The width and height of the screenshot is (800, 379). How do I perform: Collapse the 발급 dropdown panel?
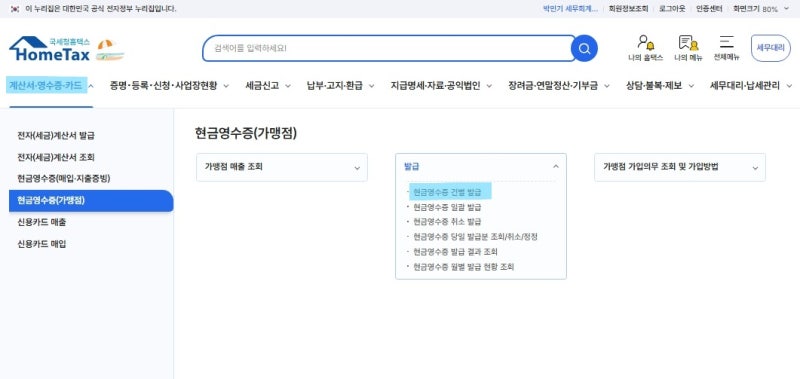481,167
